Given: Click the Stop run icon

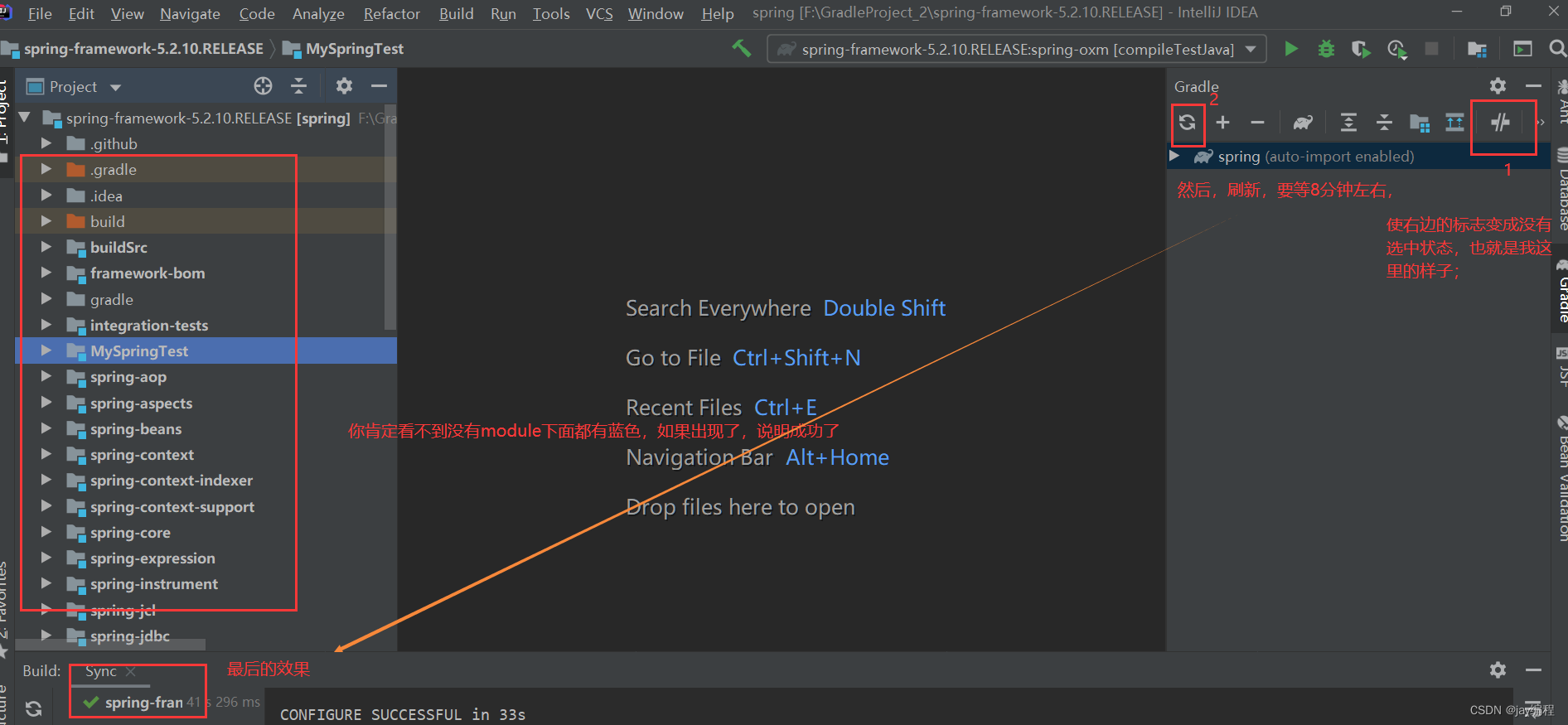Looking at the screenshot, I should [1431, 49].
